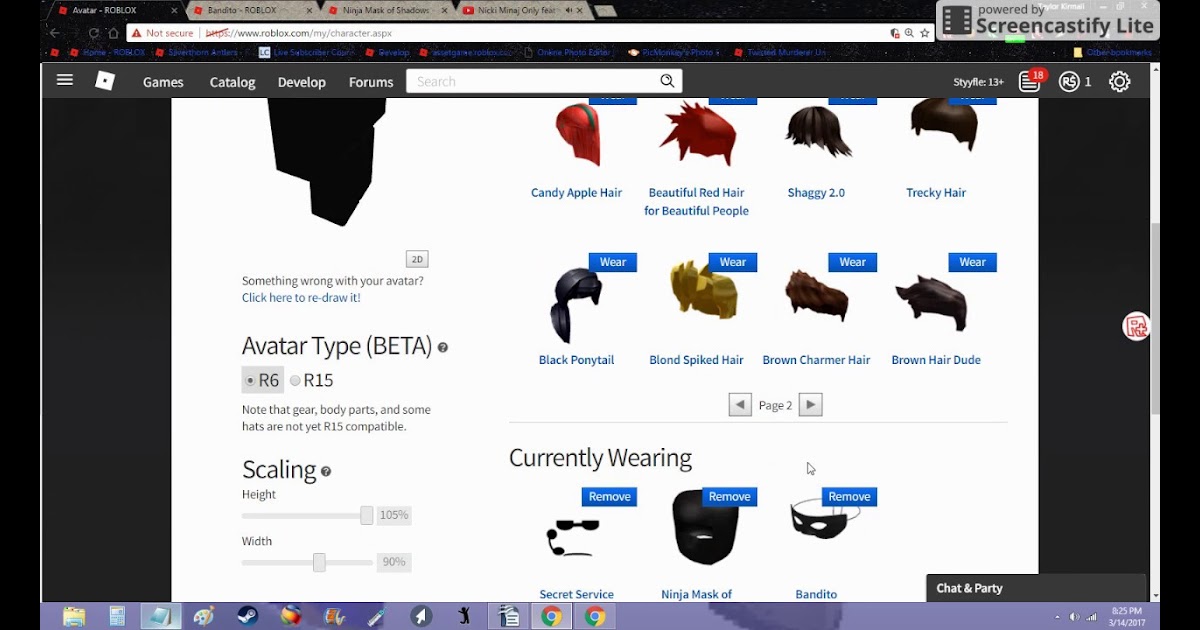Open the settings gear icon
This screenshot has width=1200, height=630.
click(x=1120, y=82)
